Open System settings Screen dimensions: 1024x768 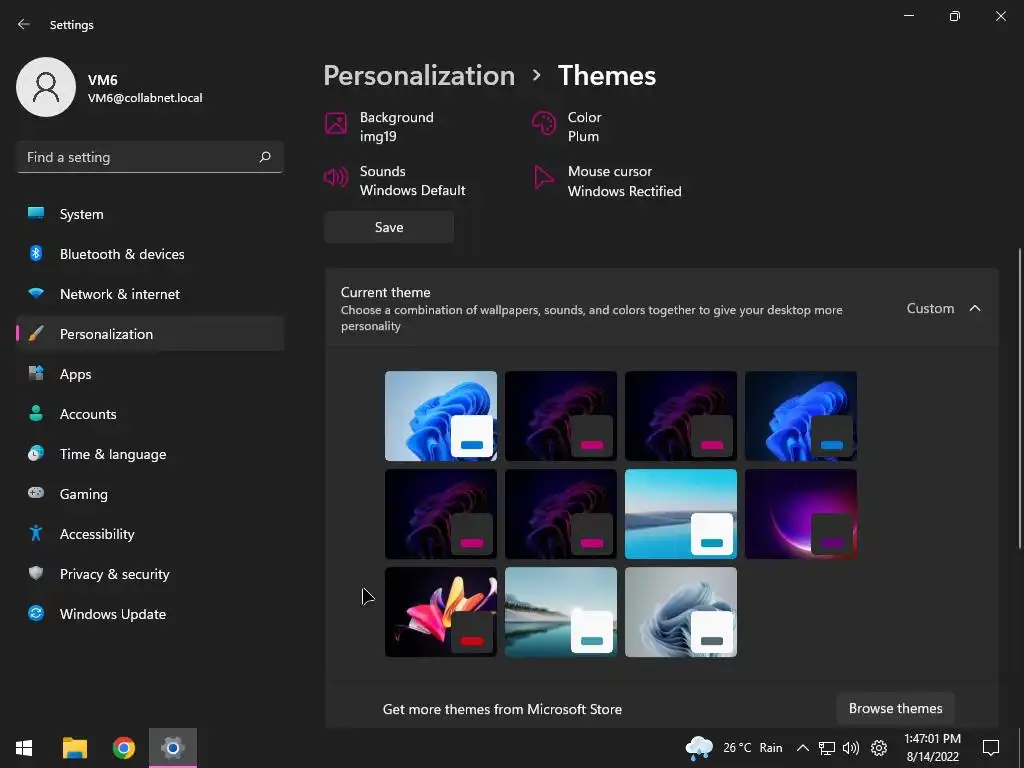click(150, 214)
